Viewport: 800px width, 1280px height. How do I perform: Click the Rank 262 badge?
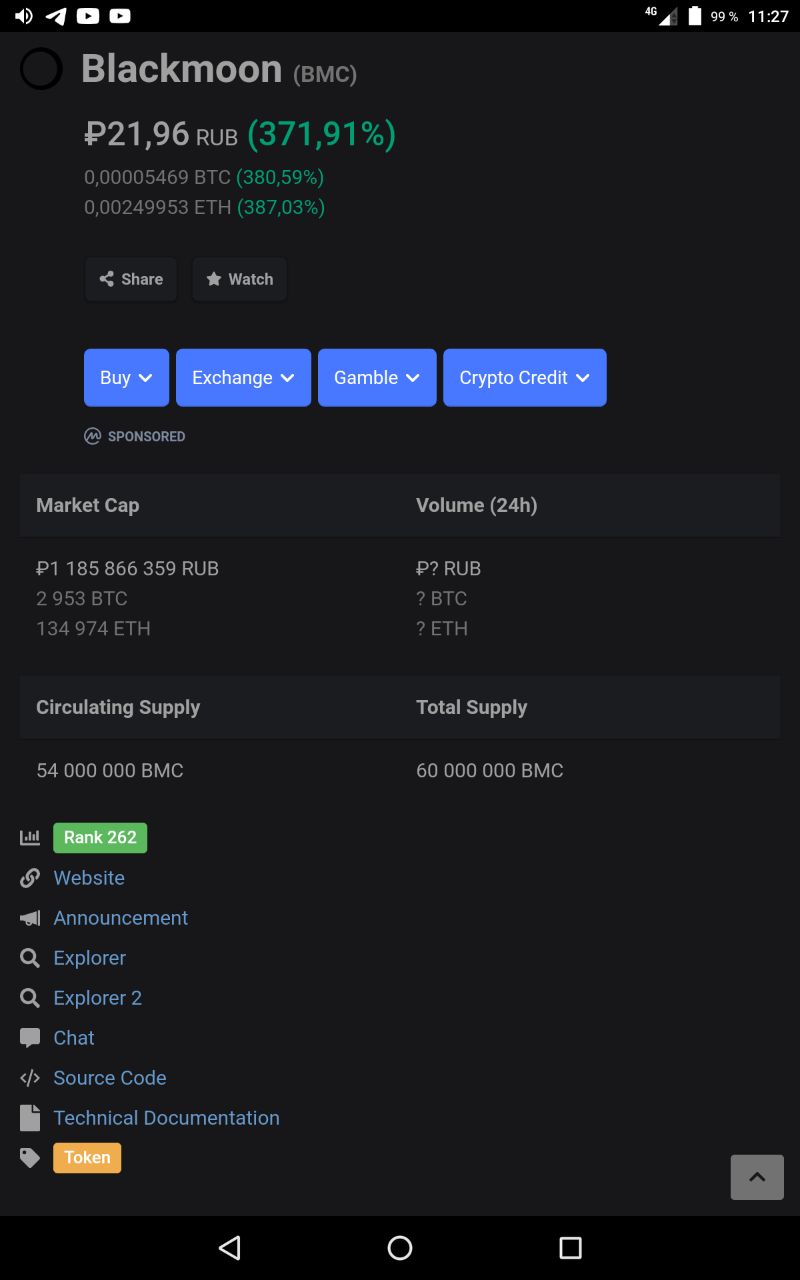(100, 838)
